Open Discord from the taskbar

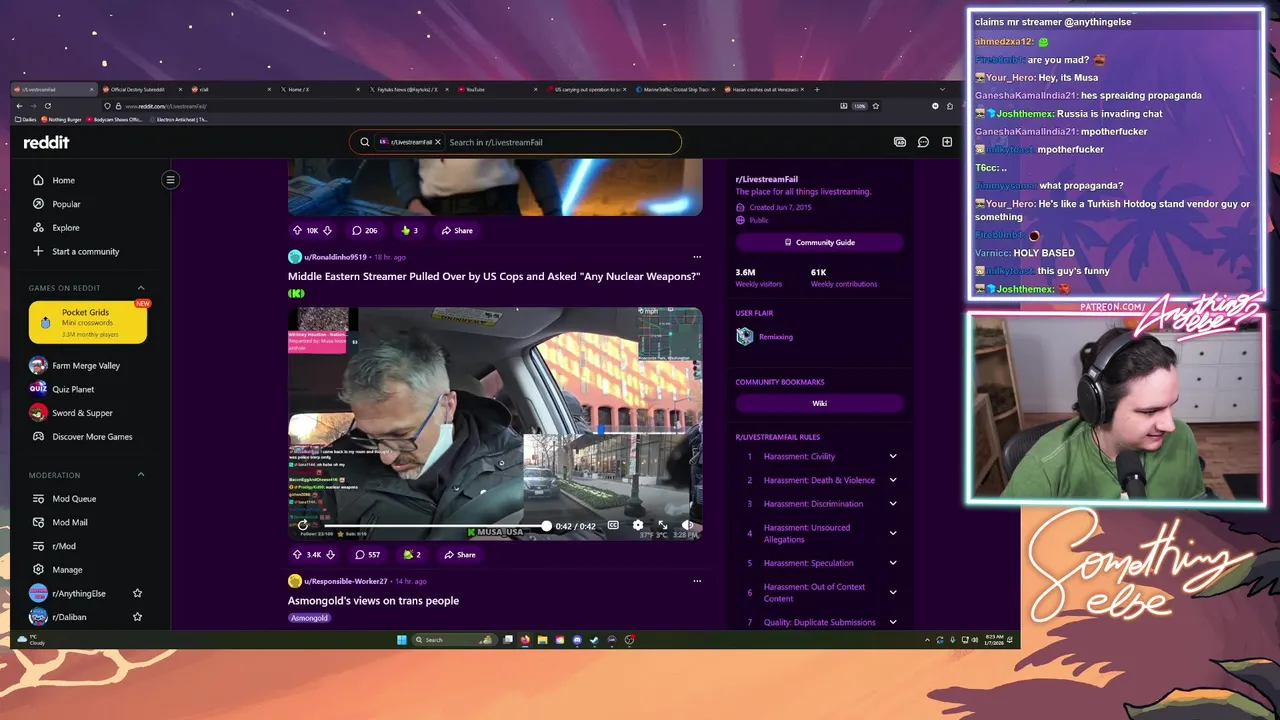pos(577,640)
